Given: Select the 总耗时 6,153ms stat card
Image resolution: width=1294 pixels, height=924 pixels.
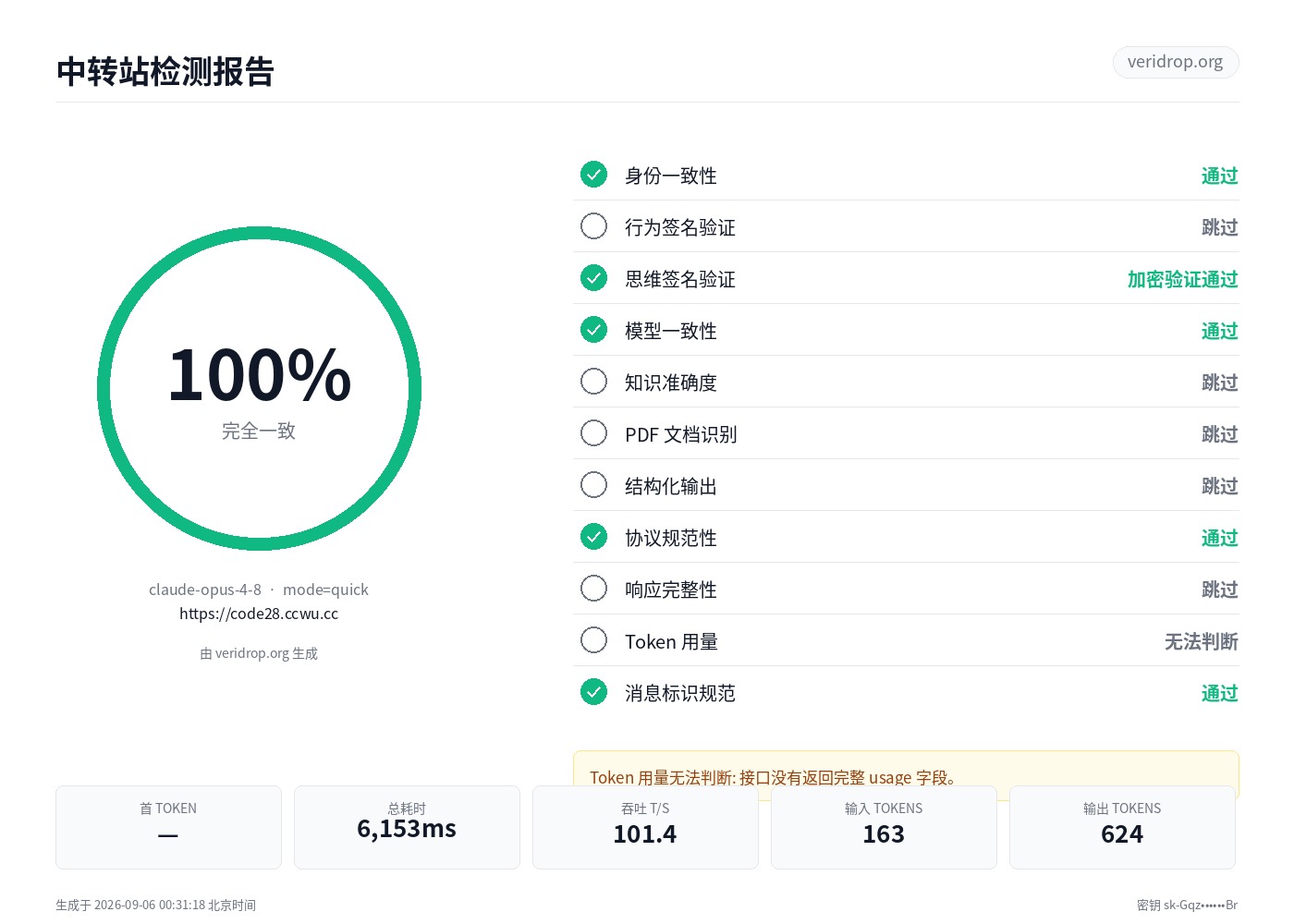Looking at the screenshot, I should [407, 827].
